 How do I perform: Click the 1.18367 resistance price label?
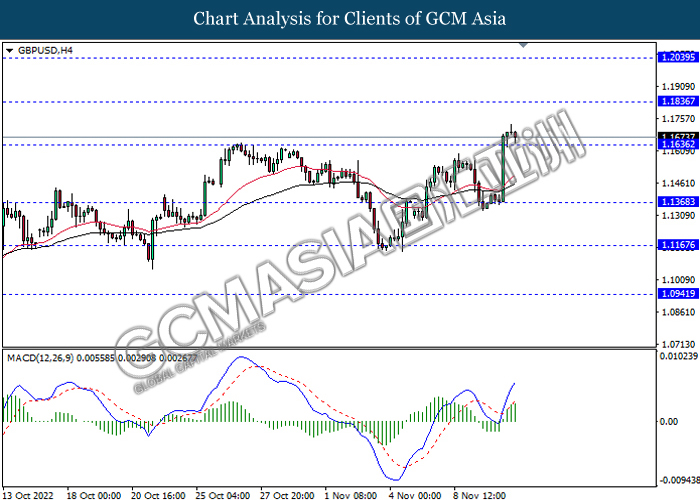point(675,102)
